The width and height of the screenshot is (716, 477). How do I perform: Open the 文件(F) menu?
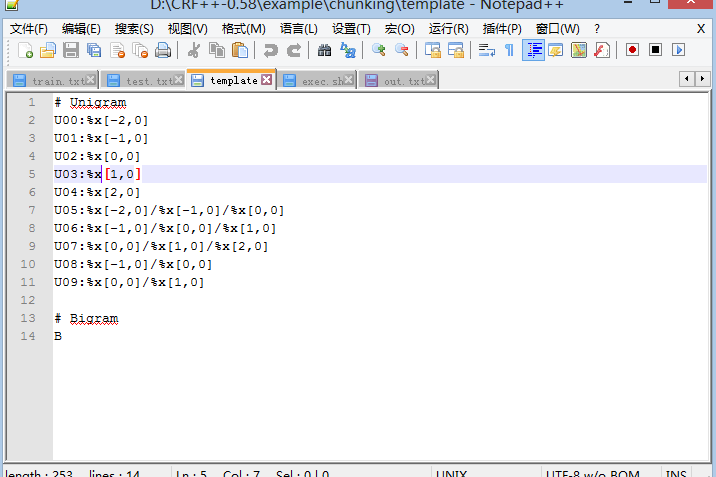[29, 29]
